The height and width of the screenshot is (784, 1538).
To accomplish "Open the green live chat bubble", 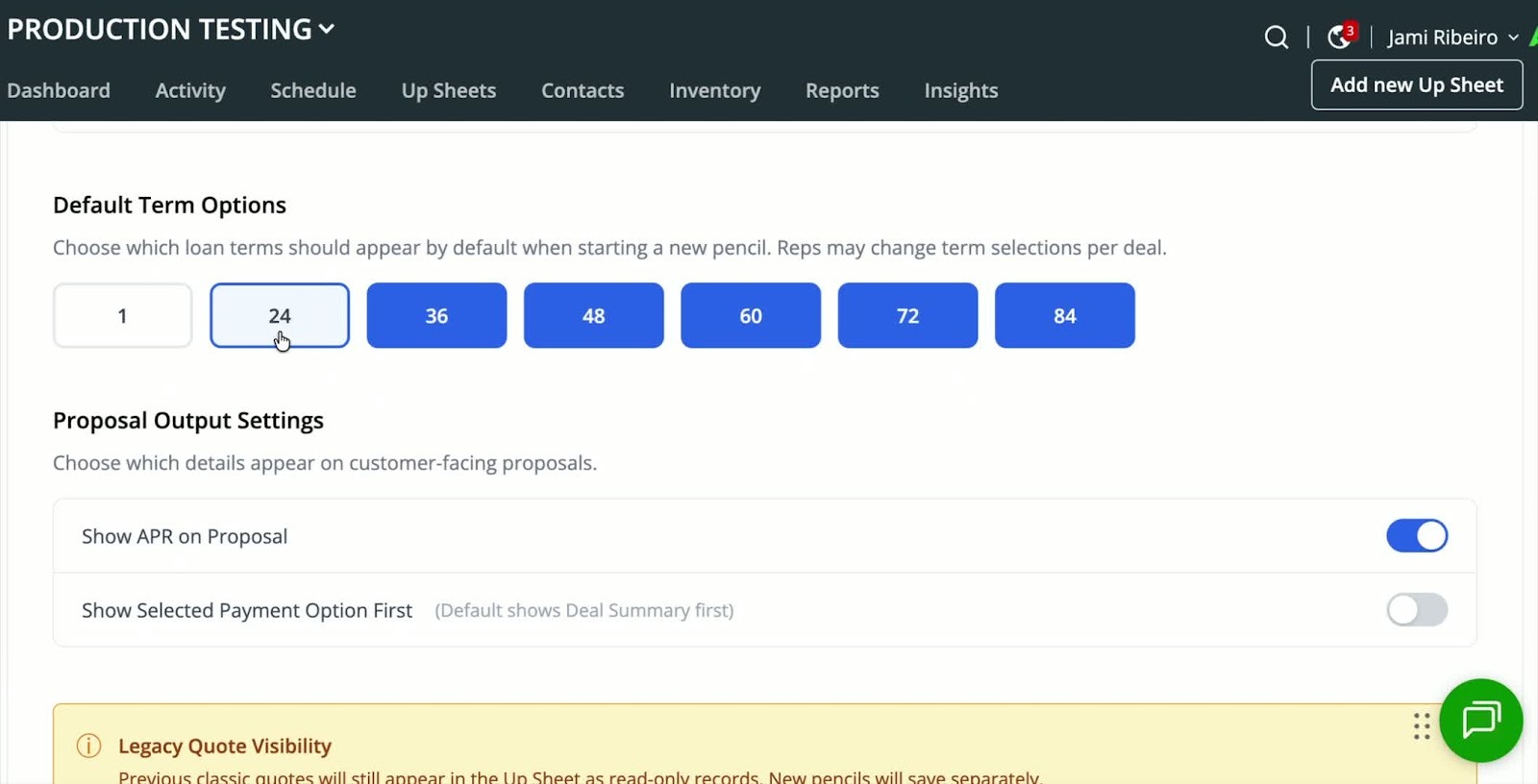I will pos(1480,720).
